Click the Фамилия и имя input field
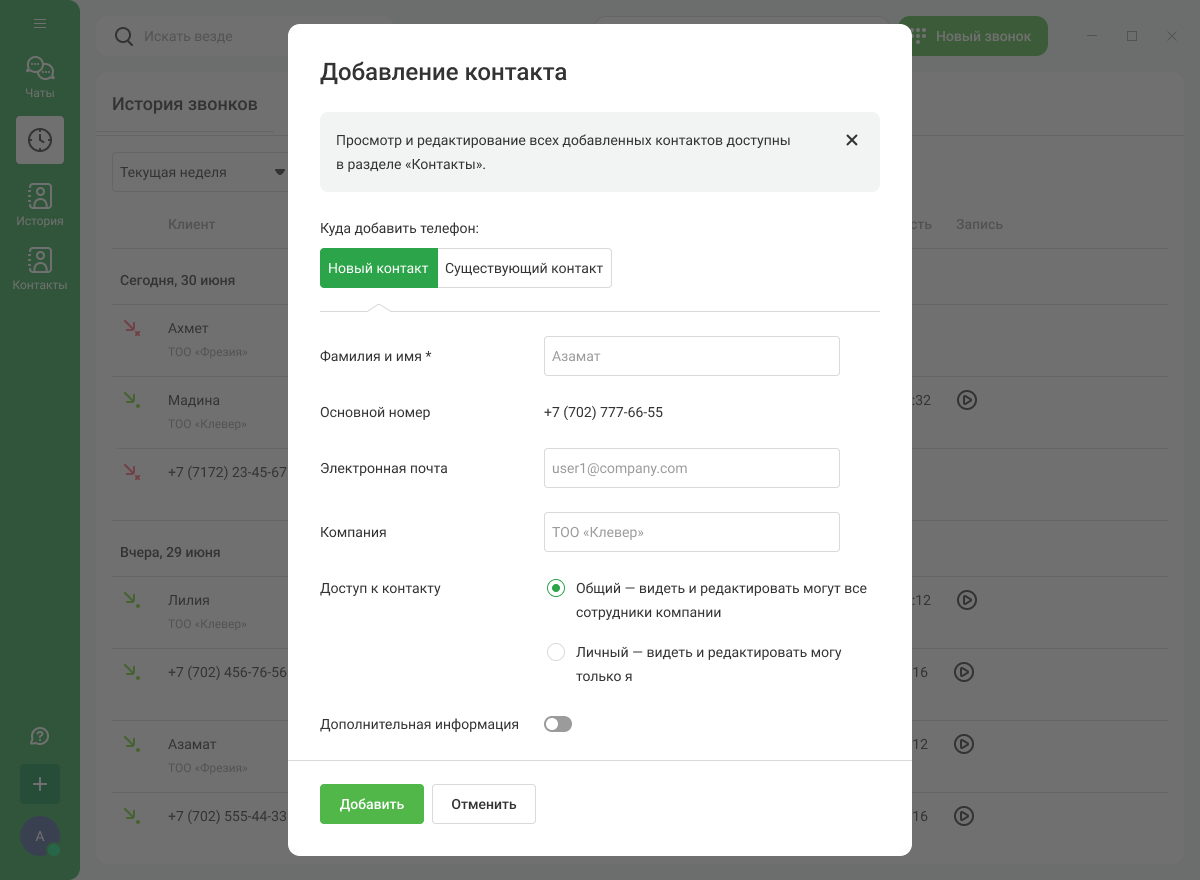 tap(691, 356)
